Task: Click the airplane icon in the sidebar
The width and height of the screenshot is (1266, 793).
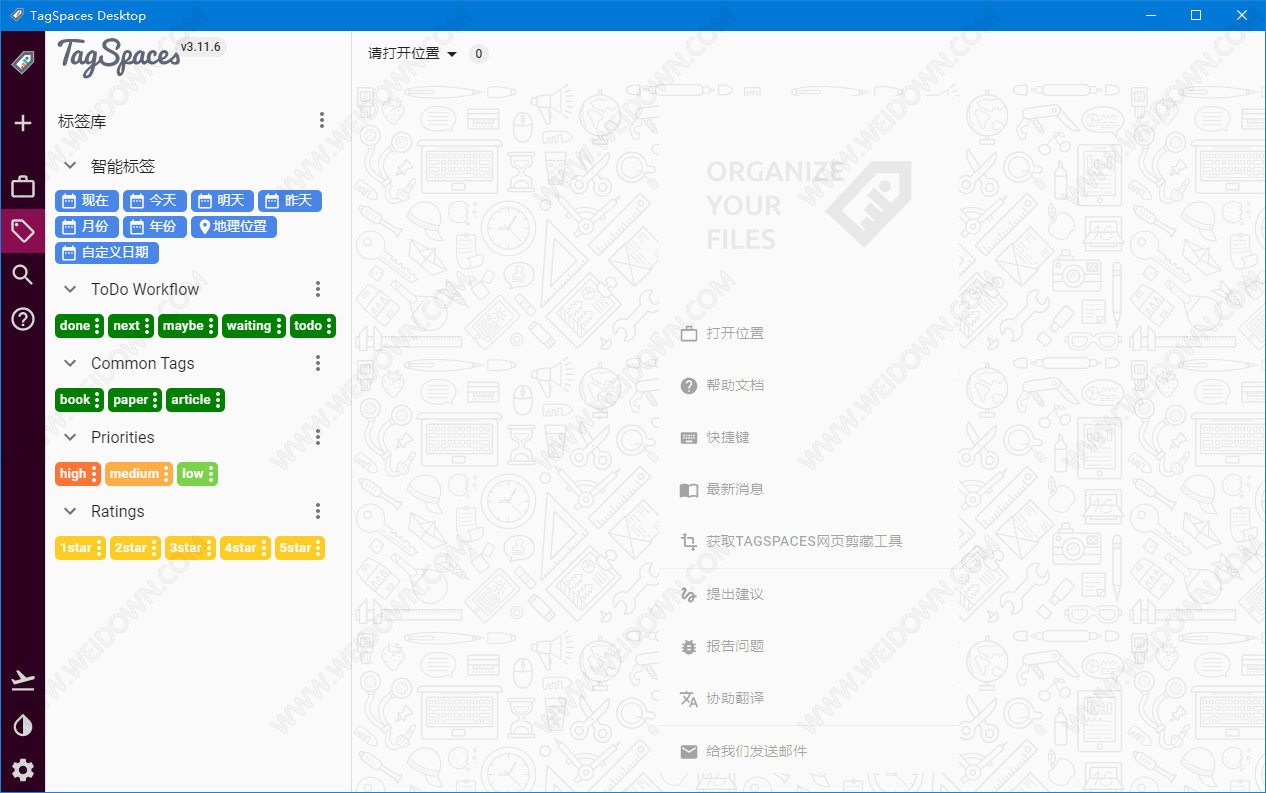Action: click(x=22, y=681)
